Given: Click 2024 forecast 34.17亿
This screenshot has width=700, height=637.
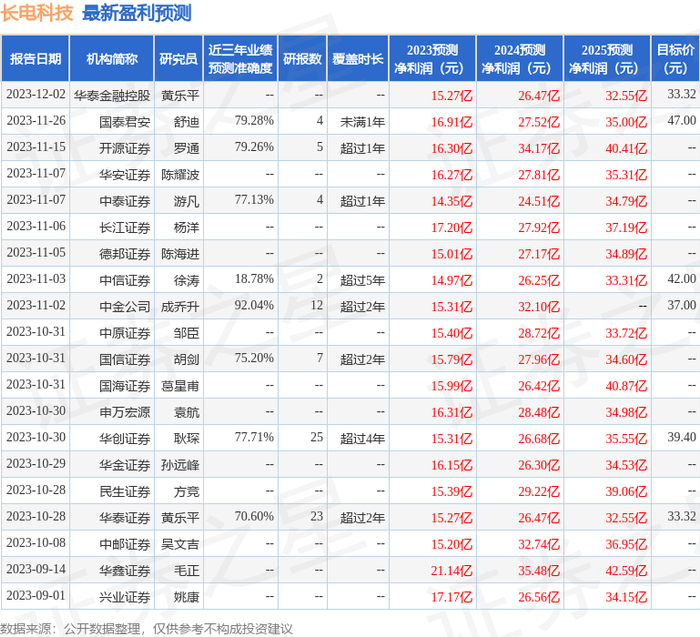Looking at the screenshot, I should [539, 148].
